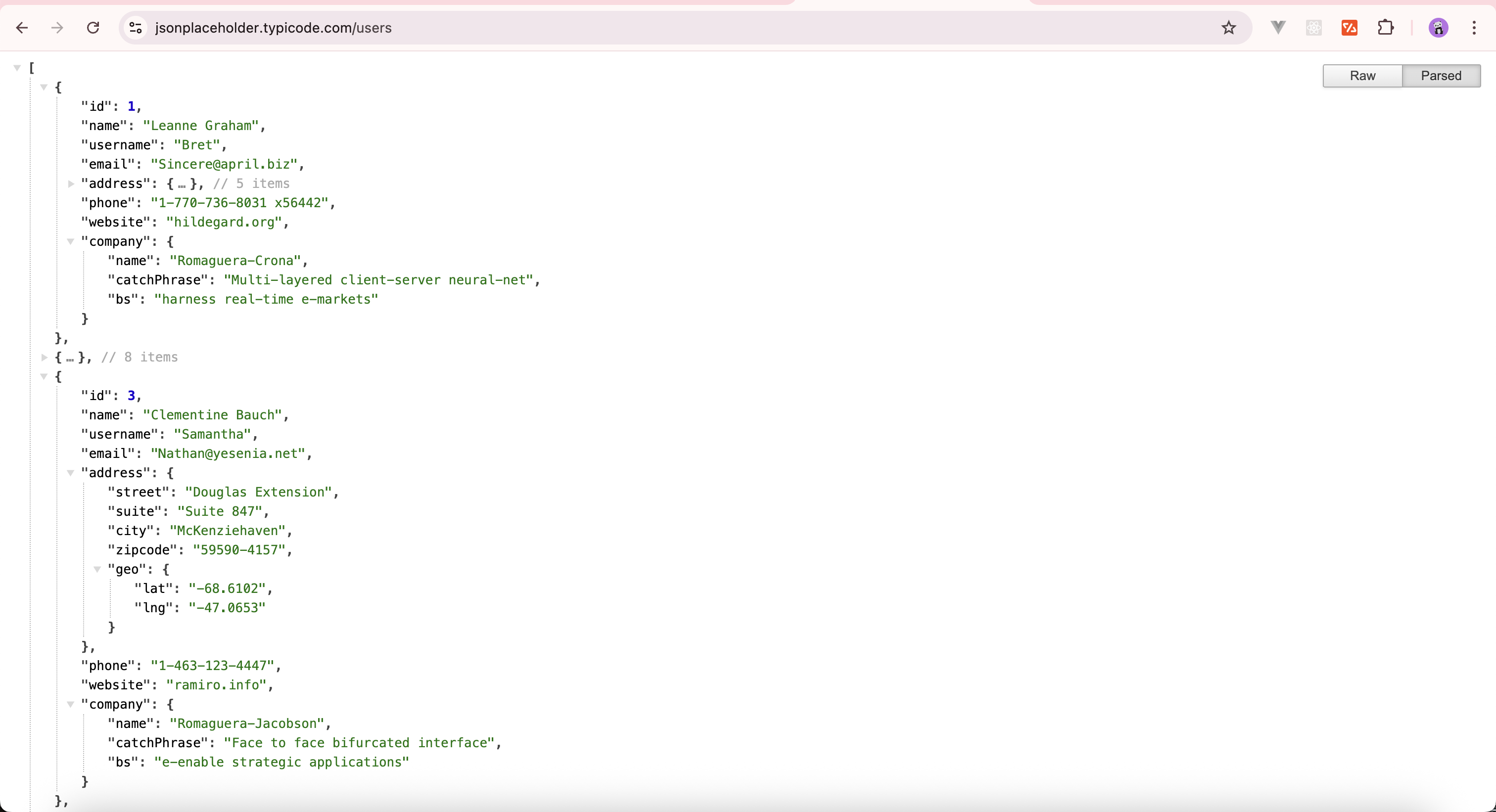Click the React devtools extension icon

tap(1313, 28)
